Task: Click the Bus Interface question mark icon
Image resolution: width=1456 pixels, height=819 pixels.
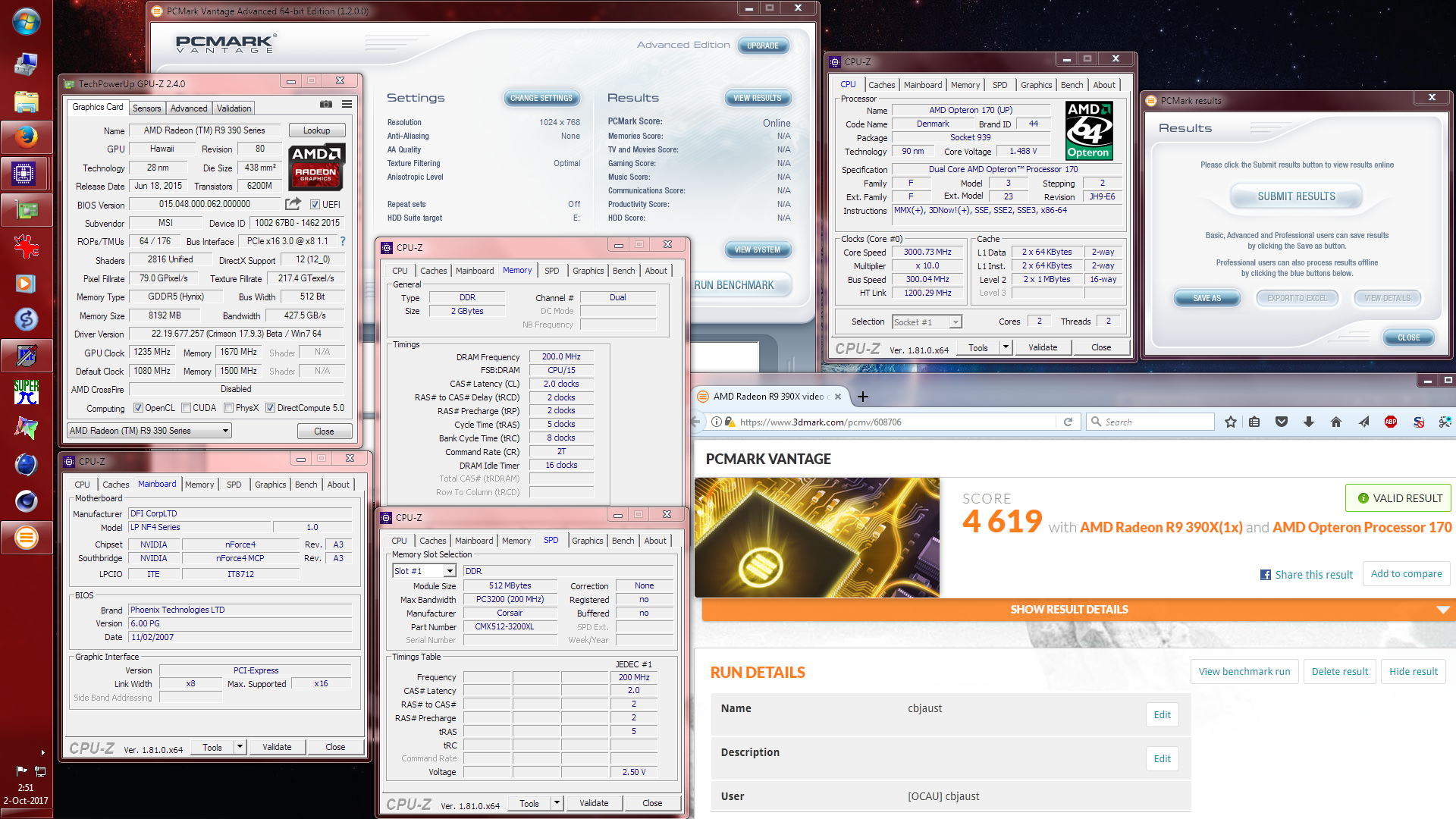Action: [x=342, y=241]
